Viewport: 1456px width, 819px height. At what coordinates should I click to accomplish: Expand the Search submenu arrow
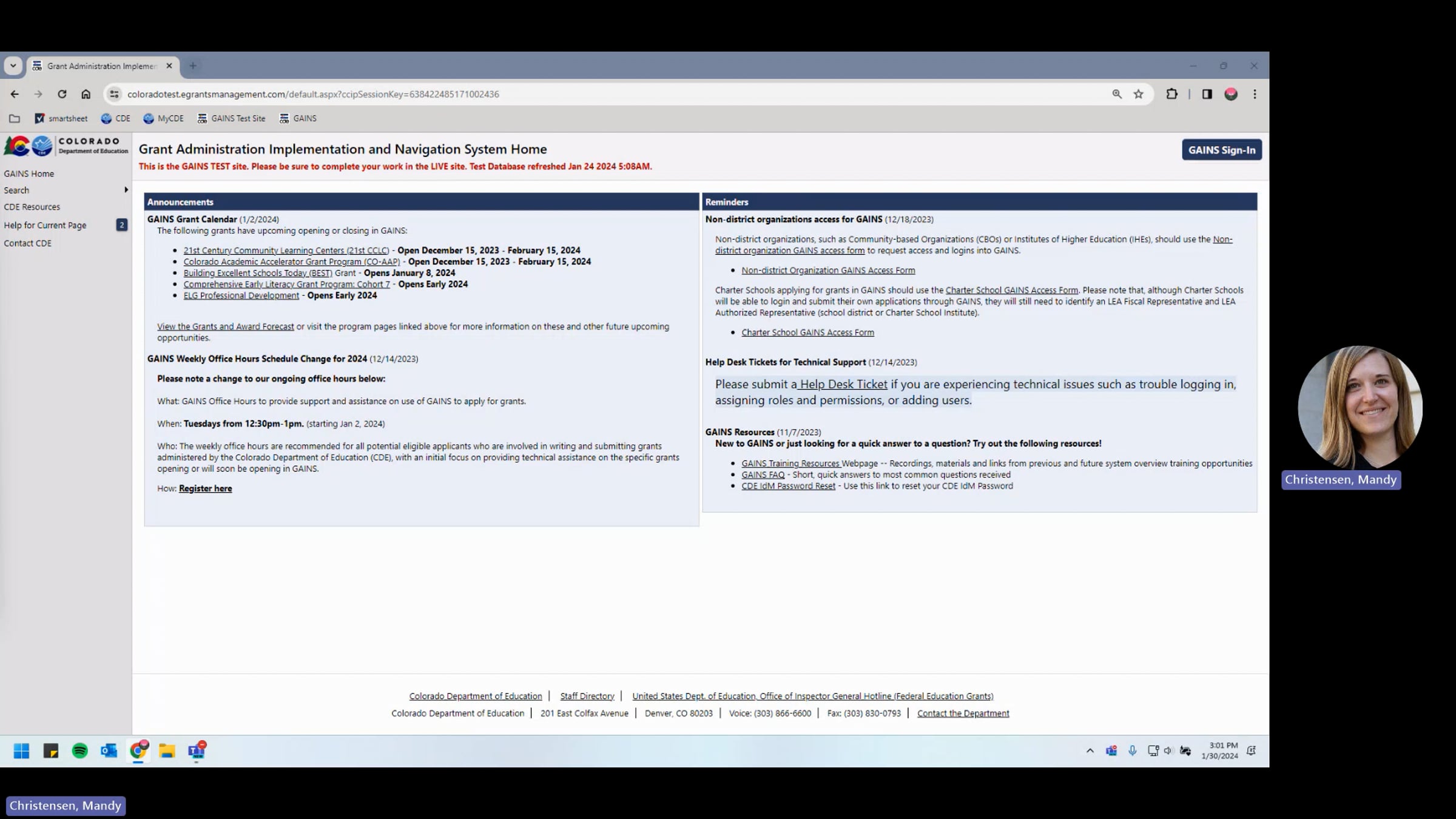tap(126, 190)
